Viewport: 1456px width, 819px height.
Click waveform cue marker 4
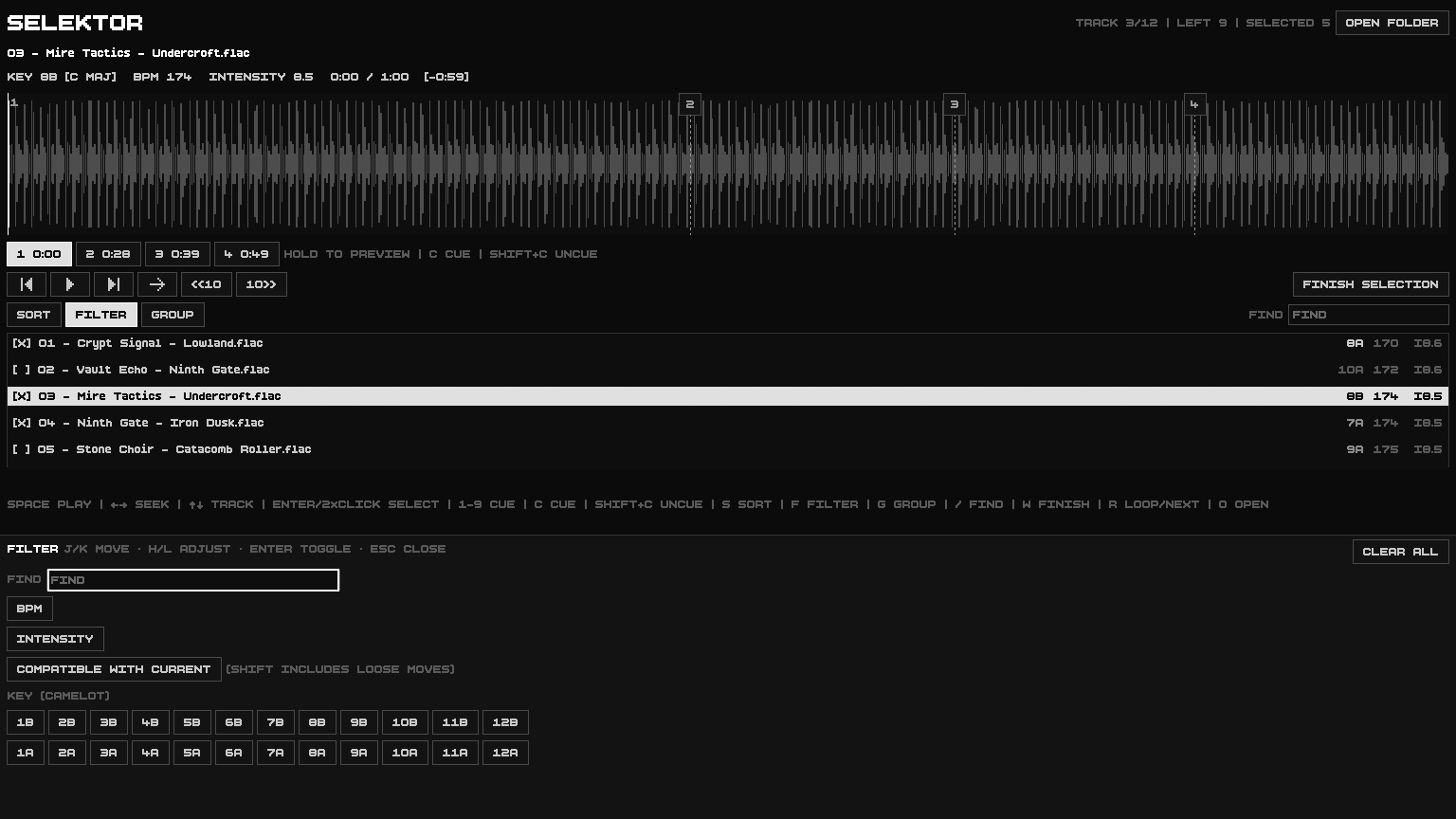[1194, 104]
